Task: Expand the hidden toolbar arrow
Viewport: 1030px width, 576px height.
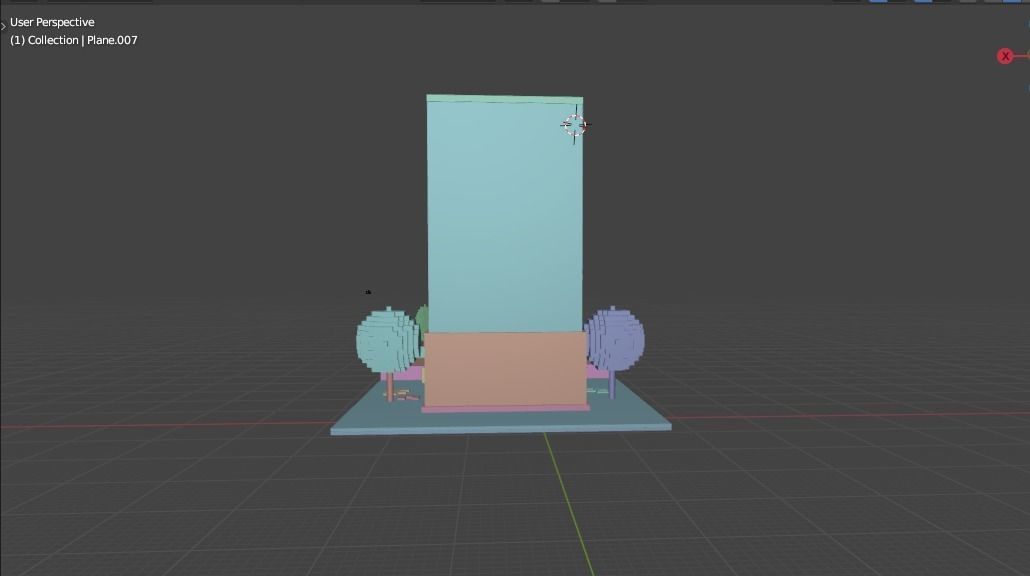Action: point(3,26)
